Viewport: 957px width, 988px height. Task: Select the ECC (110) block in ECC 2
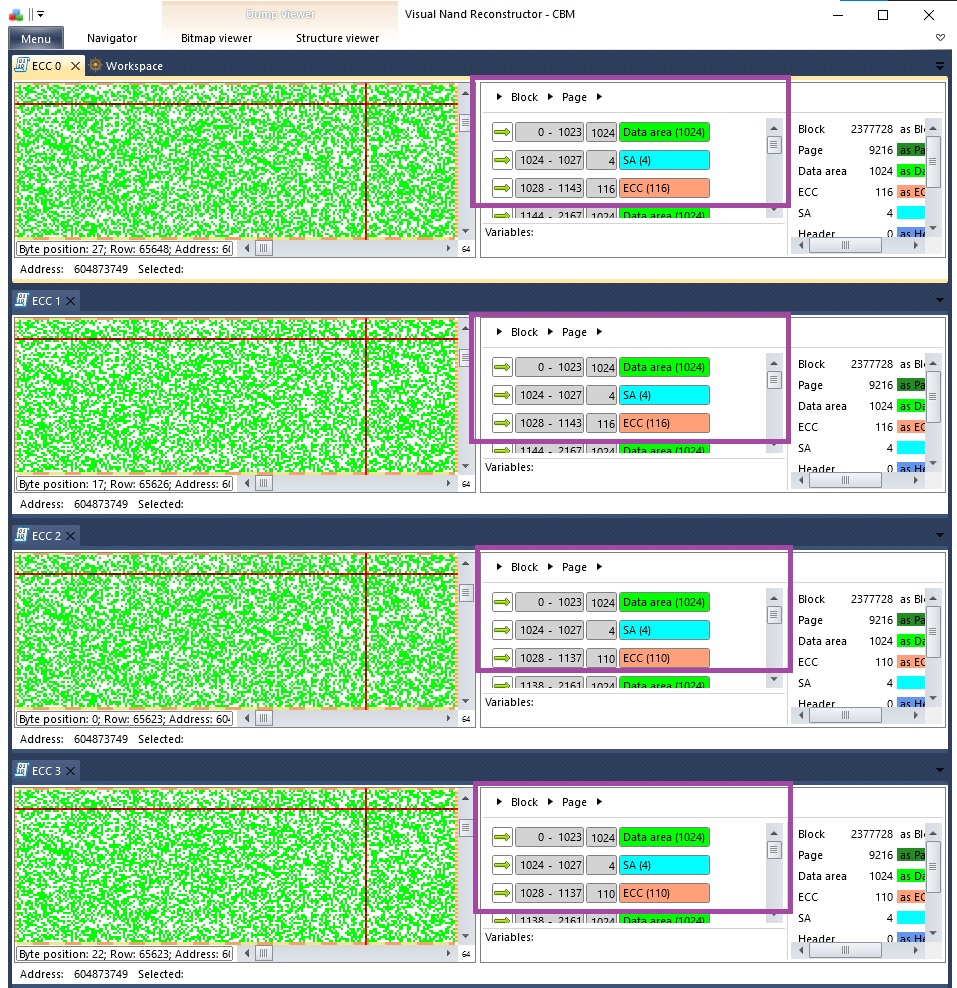click(x=664, y=658)
